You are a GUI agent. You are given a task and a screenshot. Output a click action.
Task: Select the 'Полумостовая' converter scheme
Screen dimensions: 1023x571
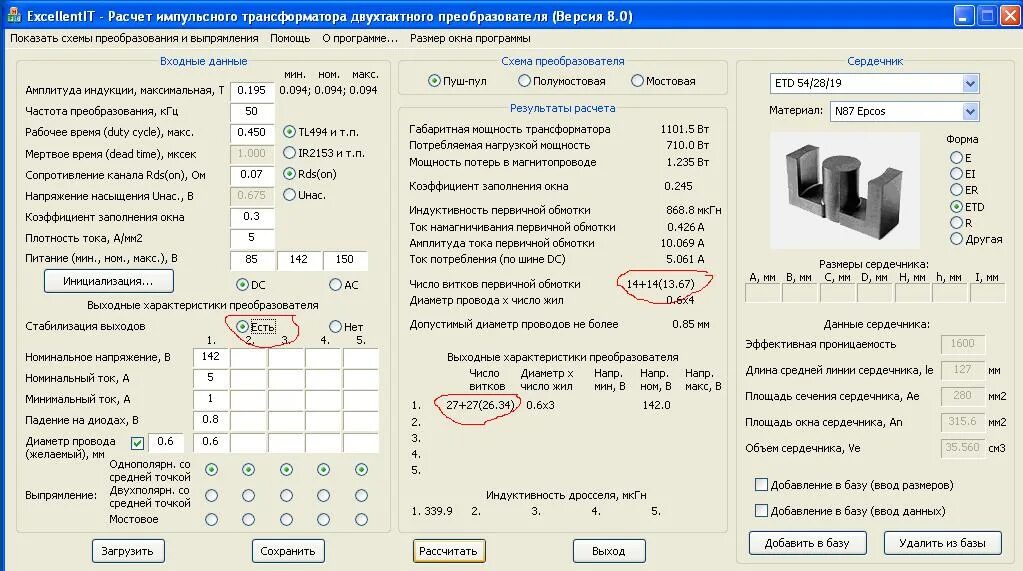(524, 81)
